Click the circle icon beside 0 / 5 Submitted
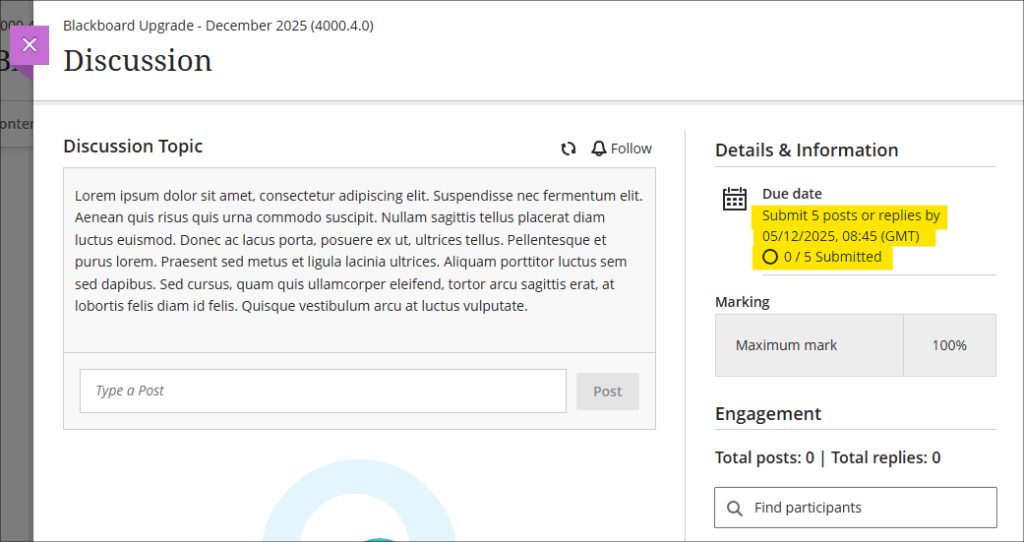The height and width of the screenshot is (542, 1024). 769,257
